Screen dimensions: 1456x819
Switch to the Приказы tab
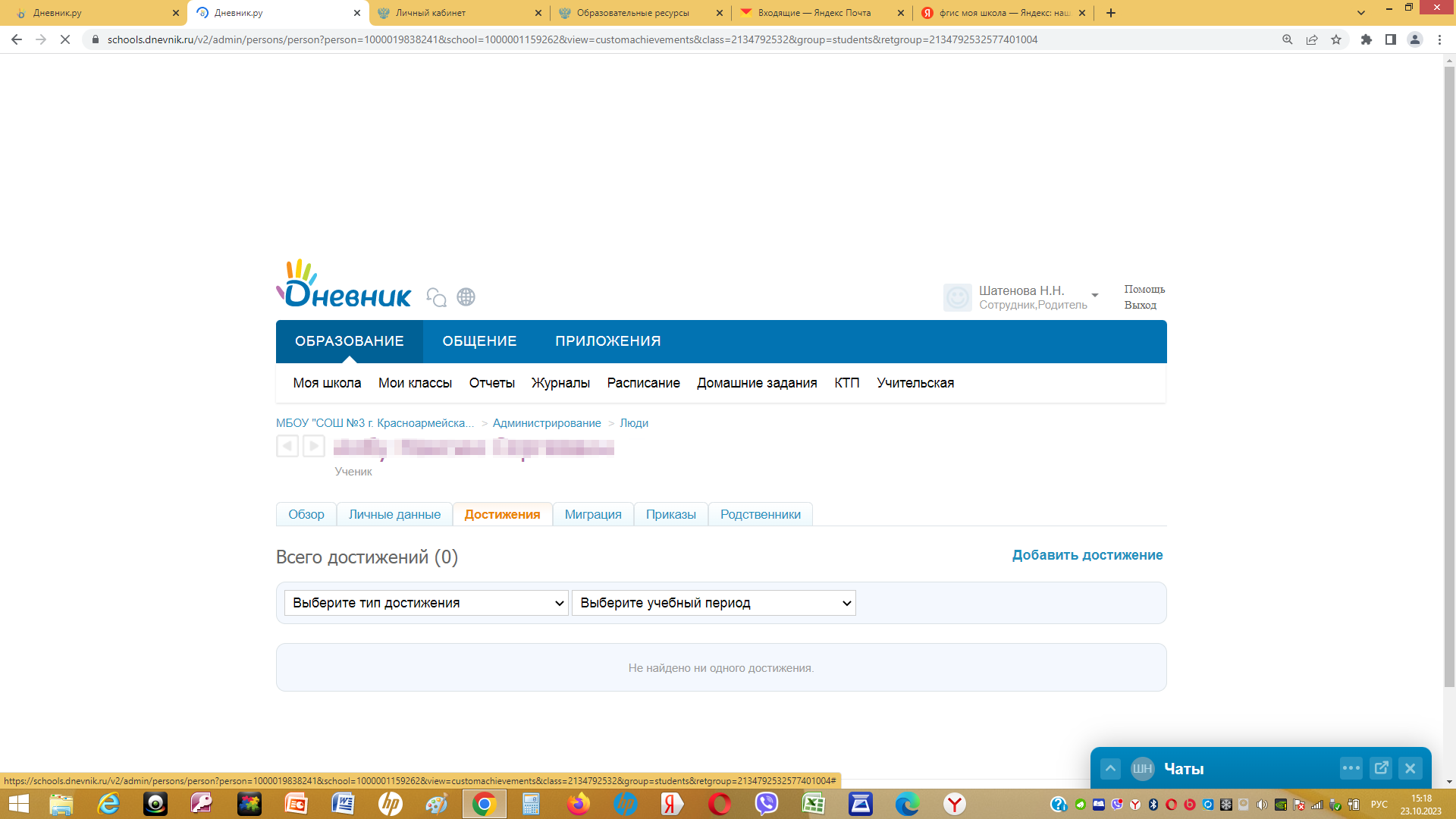coord(670,514)
